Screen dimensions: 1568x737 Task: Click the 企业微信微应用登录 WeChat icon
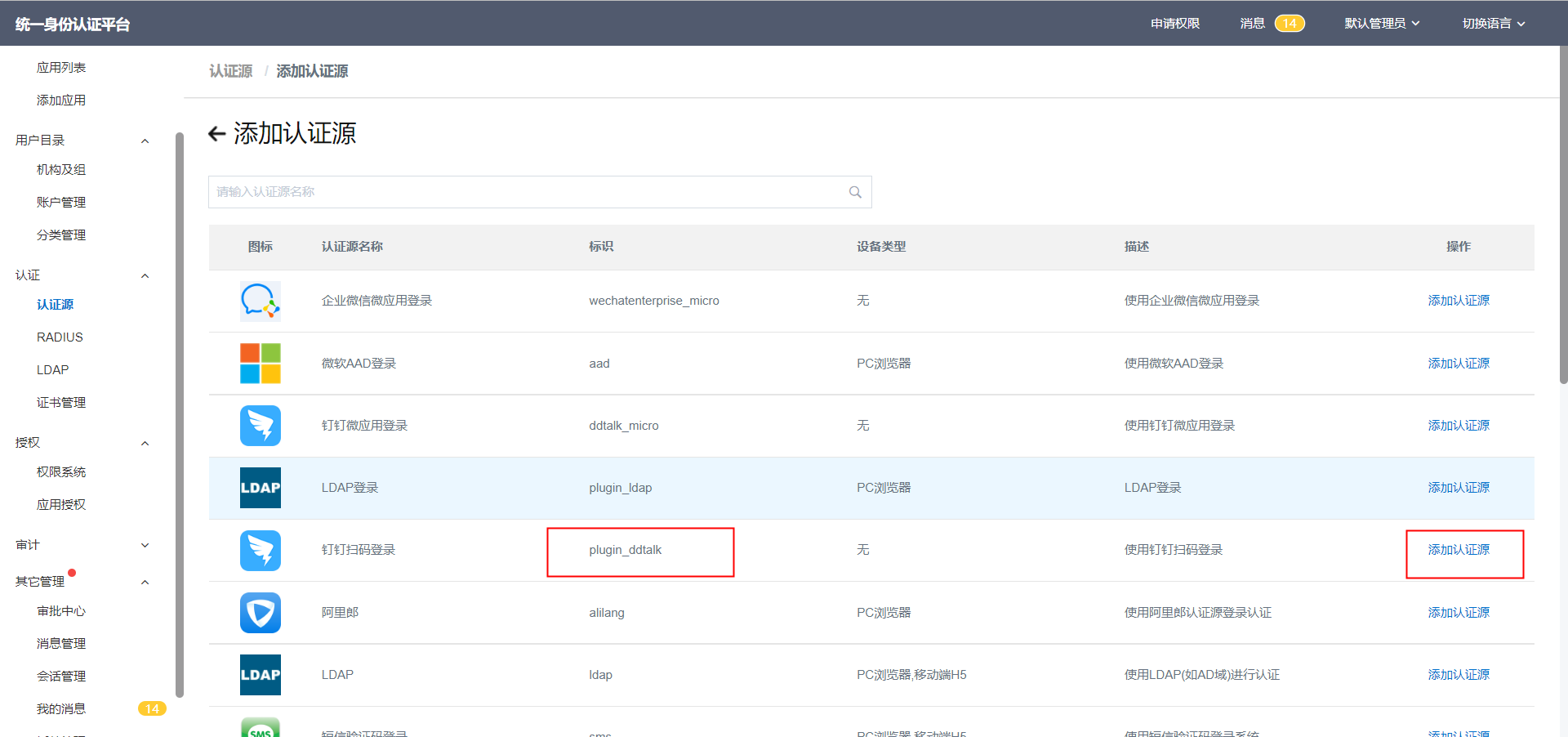click(x=260, y=301)
